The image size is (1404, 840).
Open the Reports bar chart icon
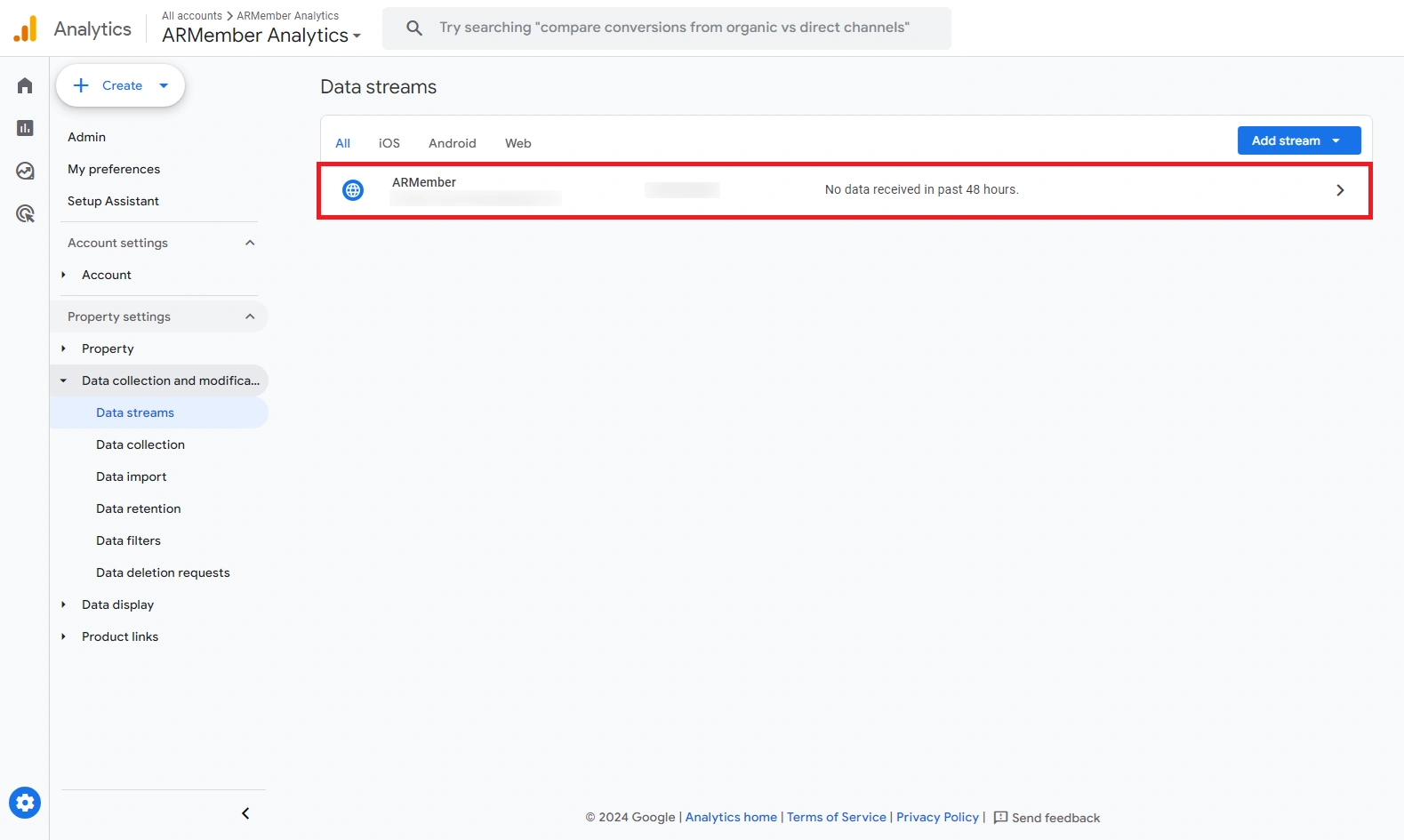pyautogui.click(x=25, y=128)
